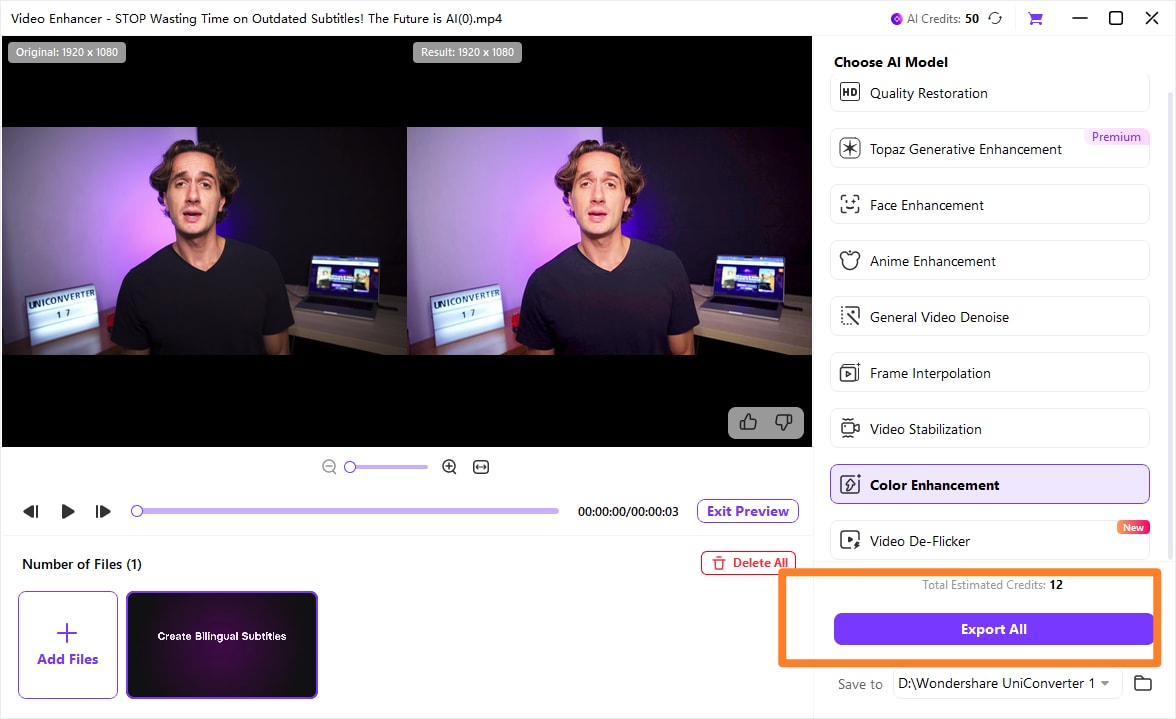Select the Anime Enhancement model
This screenshot has height=719, width=1176.
point(990,260)
